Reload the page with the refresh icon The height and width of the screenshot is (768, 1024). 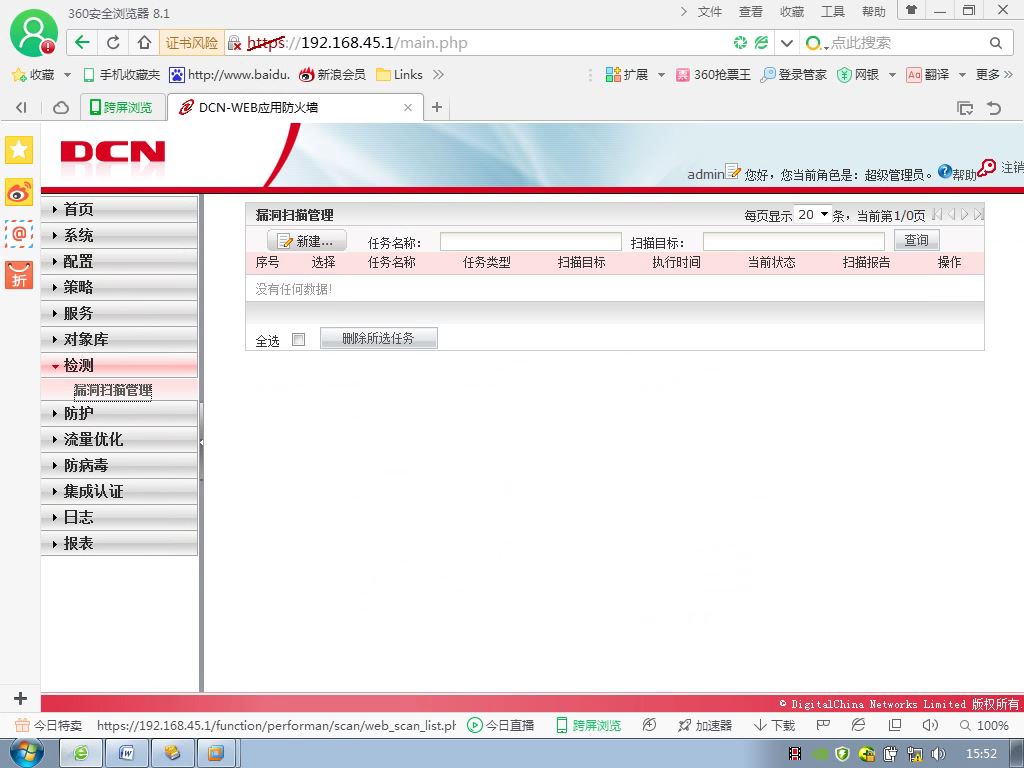(x=113, y=42)
